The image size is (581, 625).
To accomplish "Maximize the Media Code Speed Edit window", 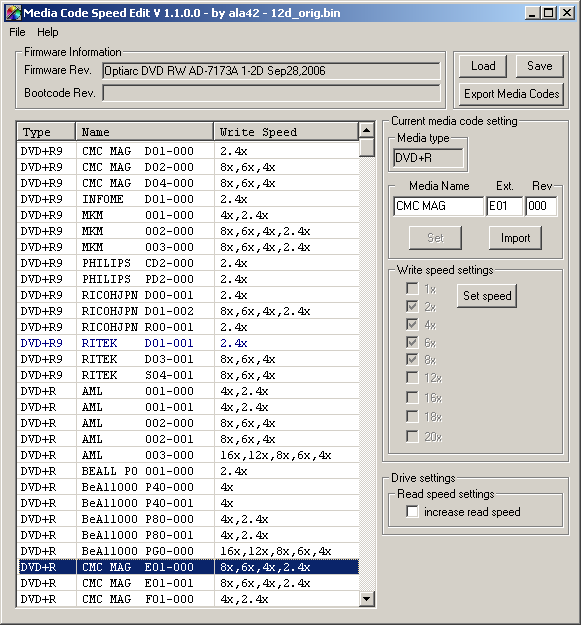I will pyautogui.click(x=549, y=13).
